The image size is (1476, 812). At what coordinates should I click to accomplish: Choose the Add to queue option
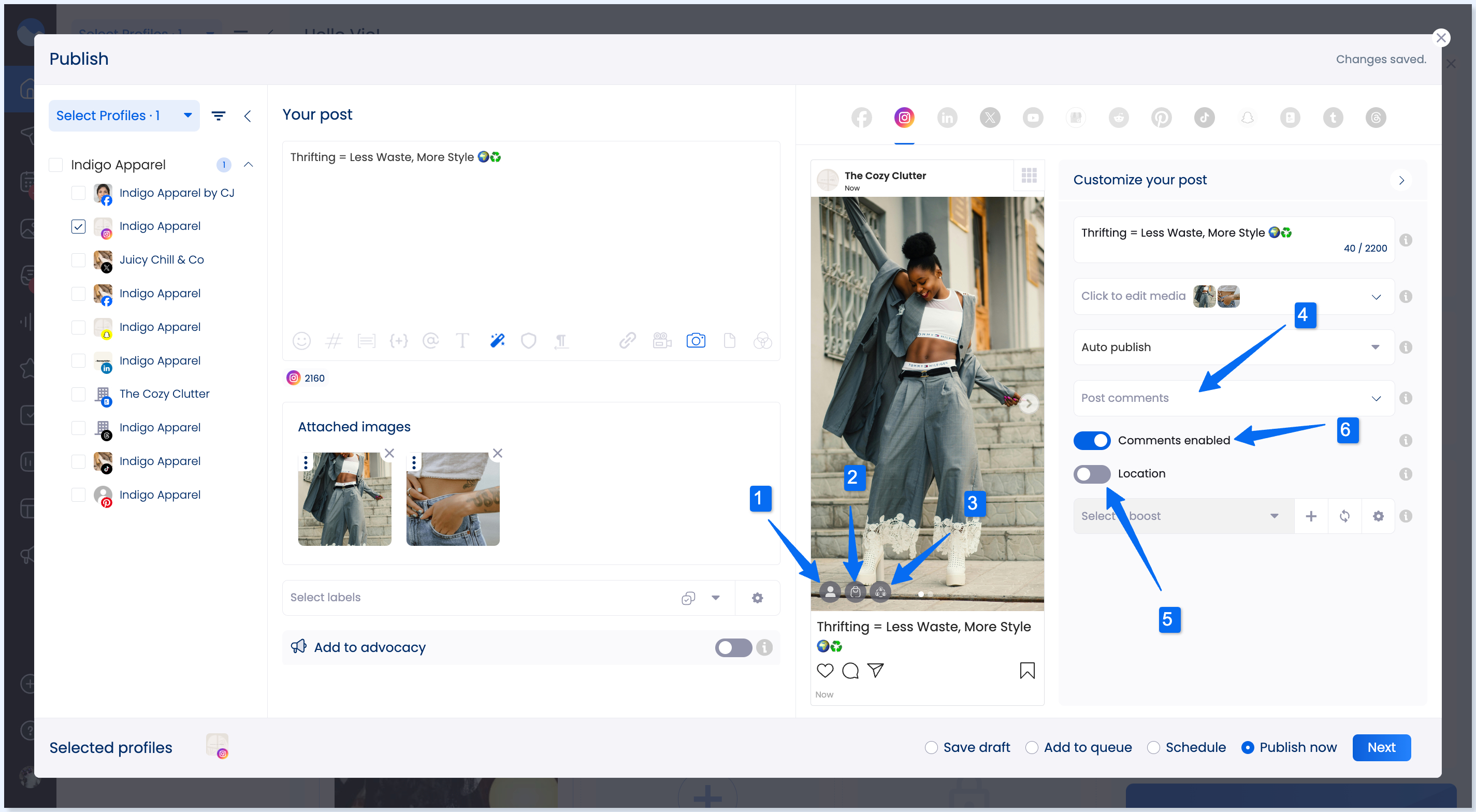point(1032,748)
